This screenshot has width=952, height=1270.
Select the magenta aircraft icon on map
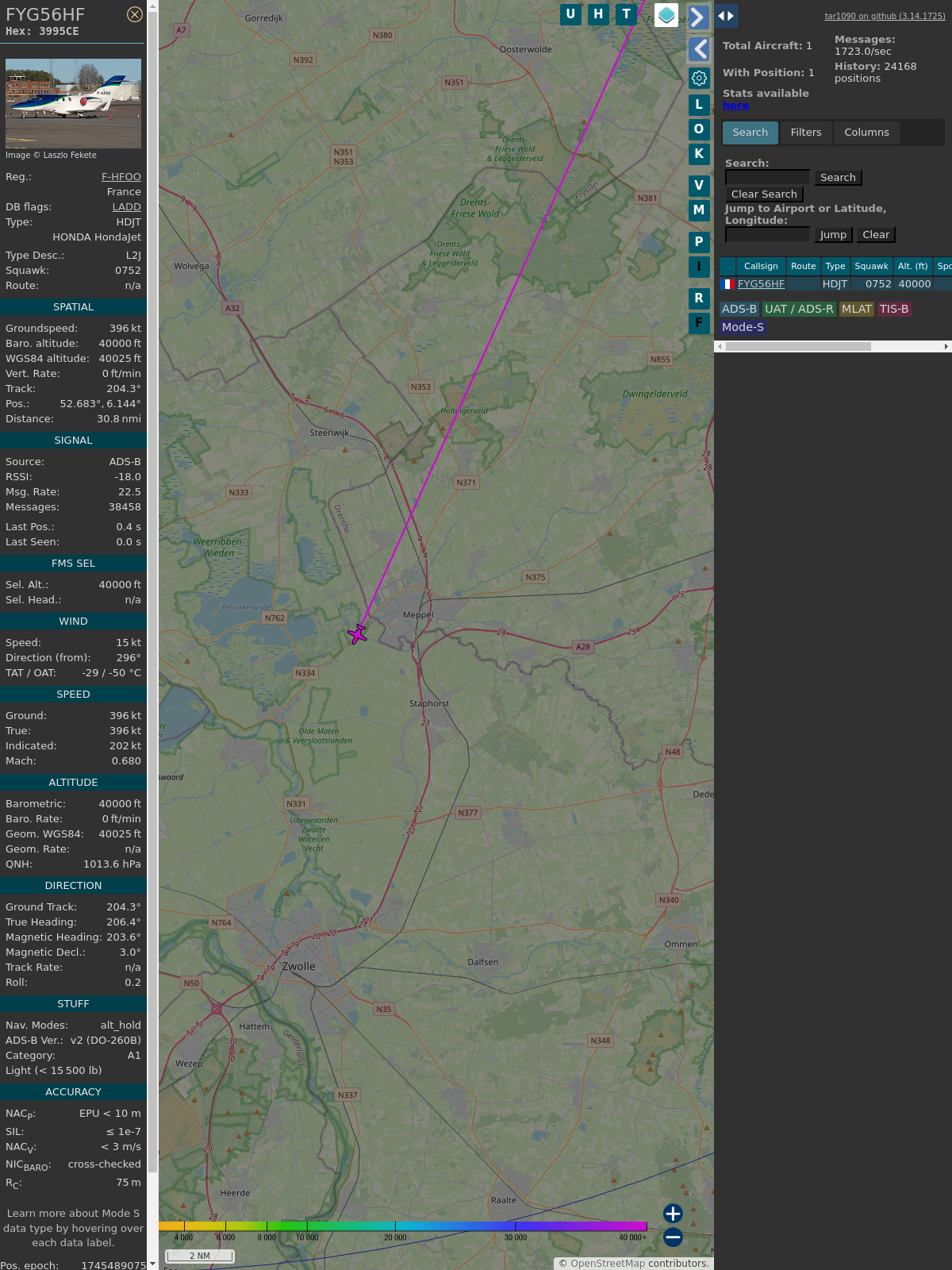coord(358,633)
